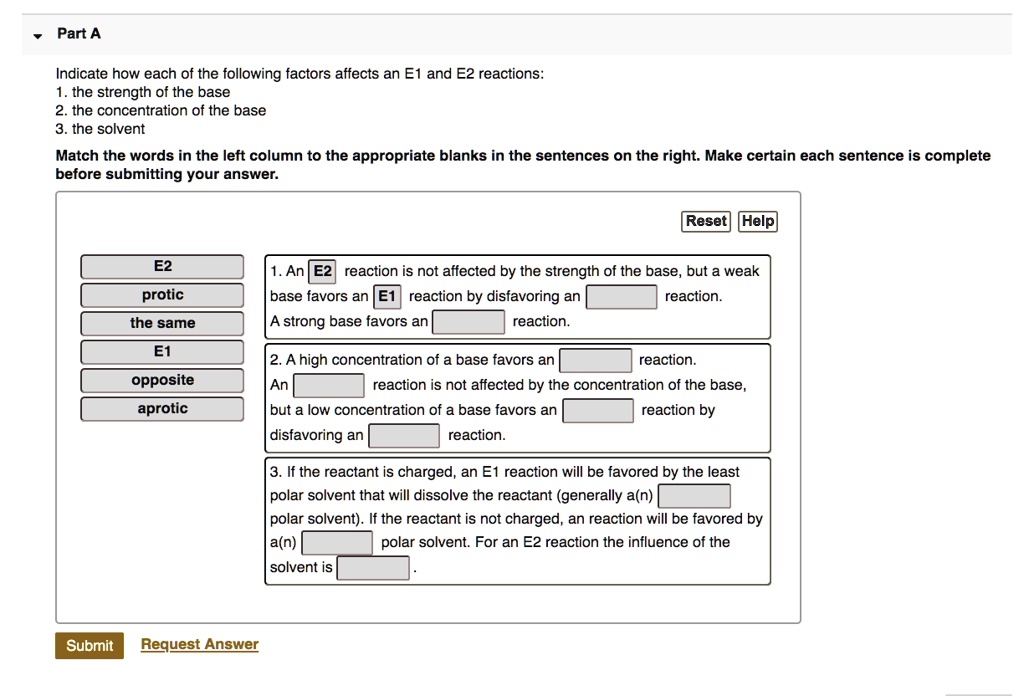The width and height of the screenshot is (1024, 696).
Task: Select the E1 word tile
Action: [162, 351]
